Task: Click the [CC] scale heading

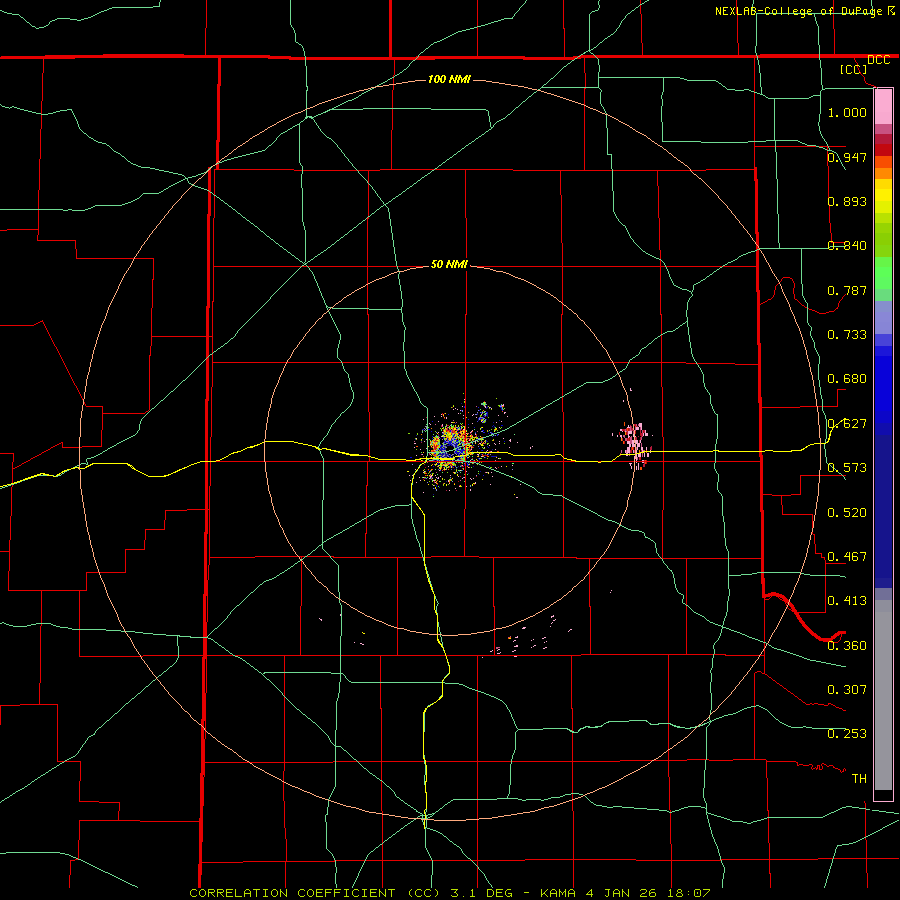Action: click(854, 69)
